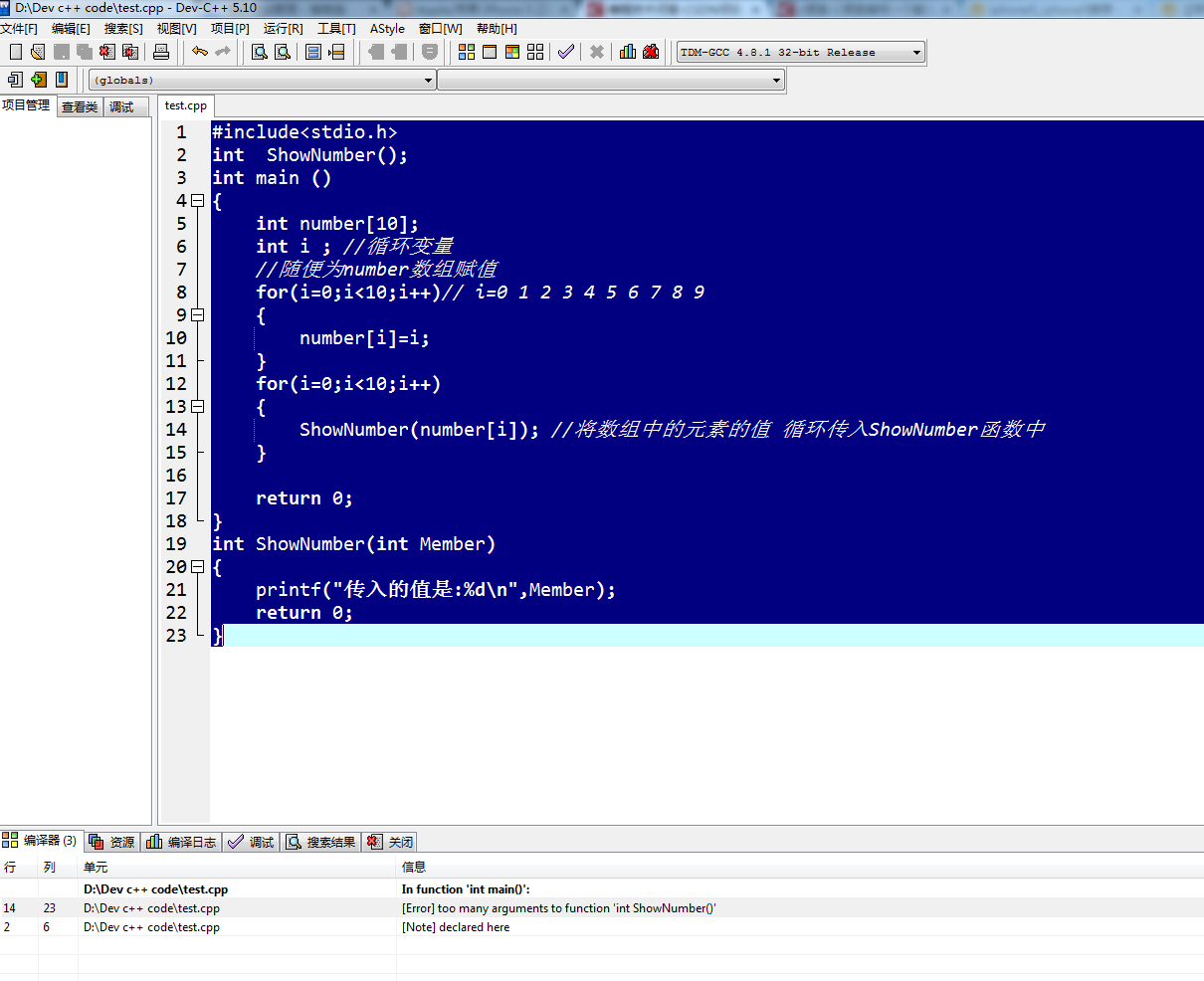The height and width of the screenshot is (981, 1204).
Task: Click the Save All icon
Action: 85,52
